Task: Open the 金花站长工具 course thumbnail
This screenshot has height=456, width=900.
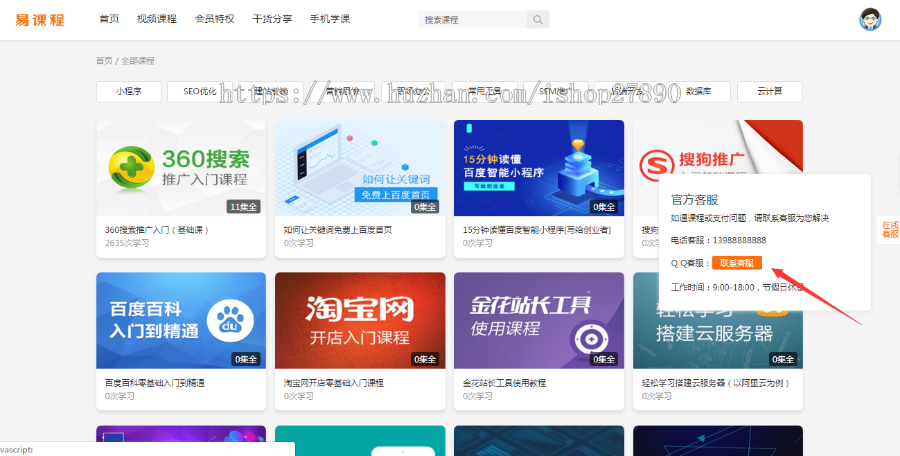Action: click(x=539, y=319)
